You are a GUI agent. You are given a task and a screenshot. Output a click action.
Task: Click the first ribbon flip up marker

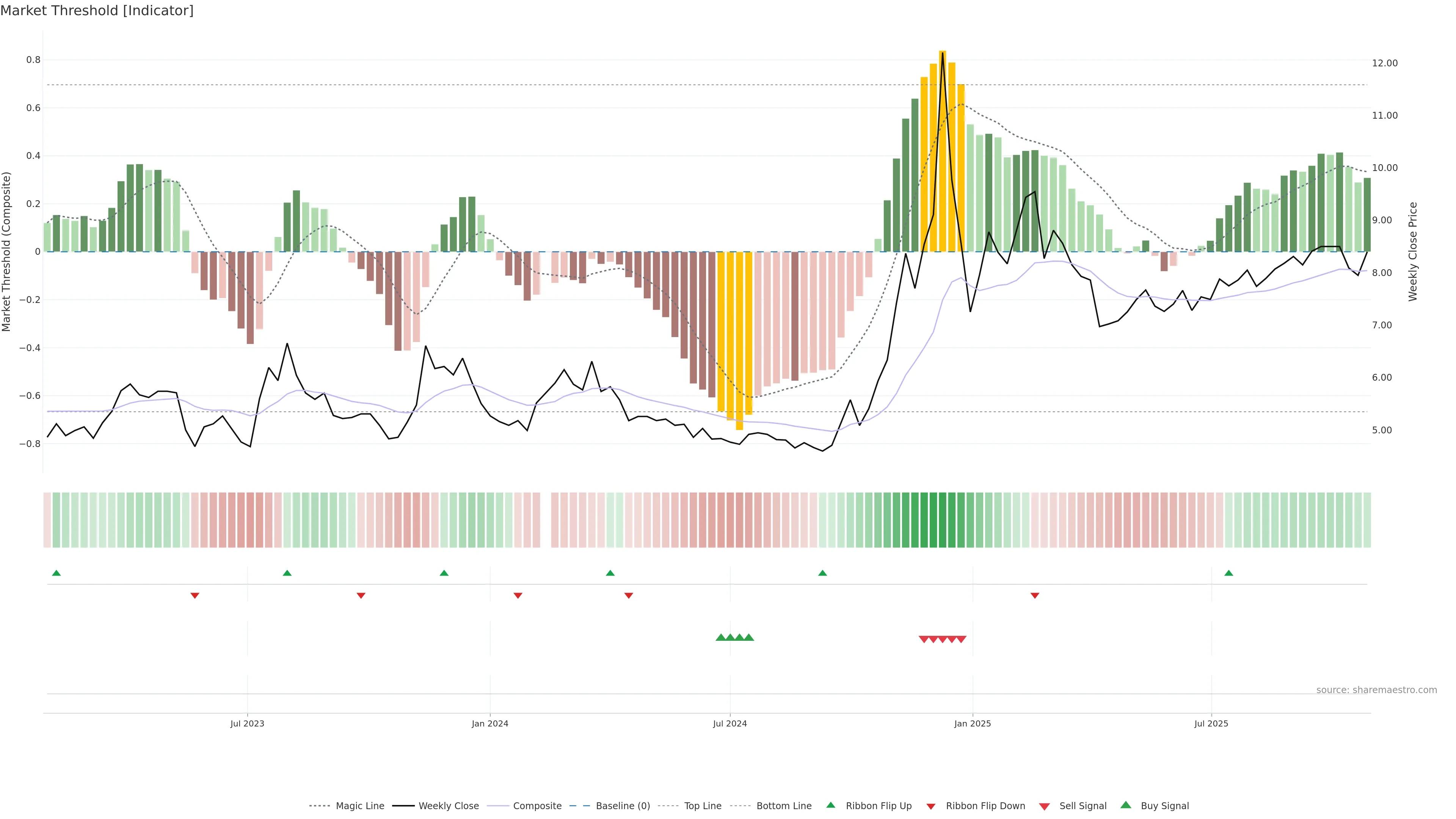[x=56, y=573]
